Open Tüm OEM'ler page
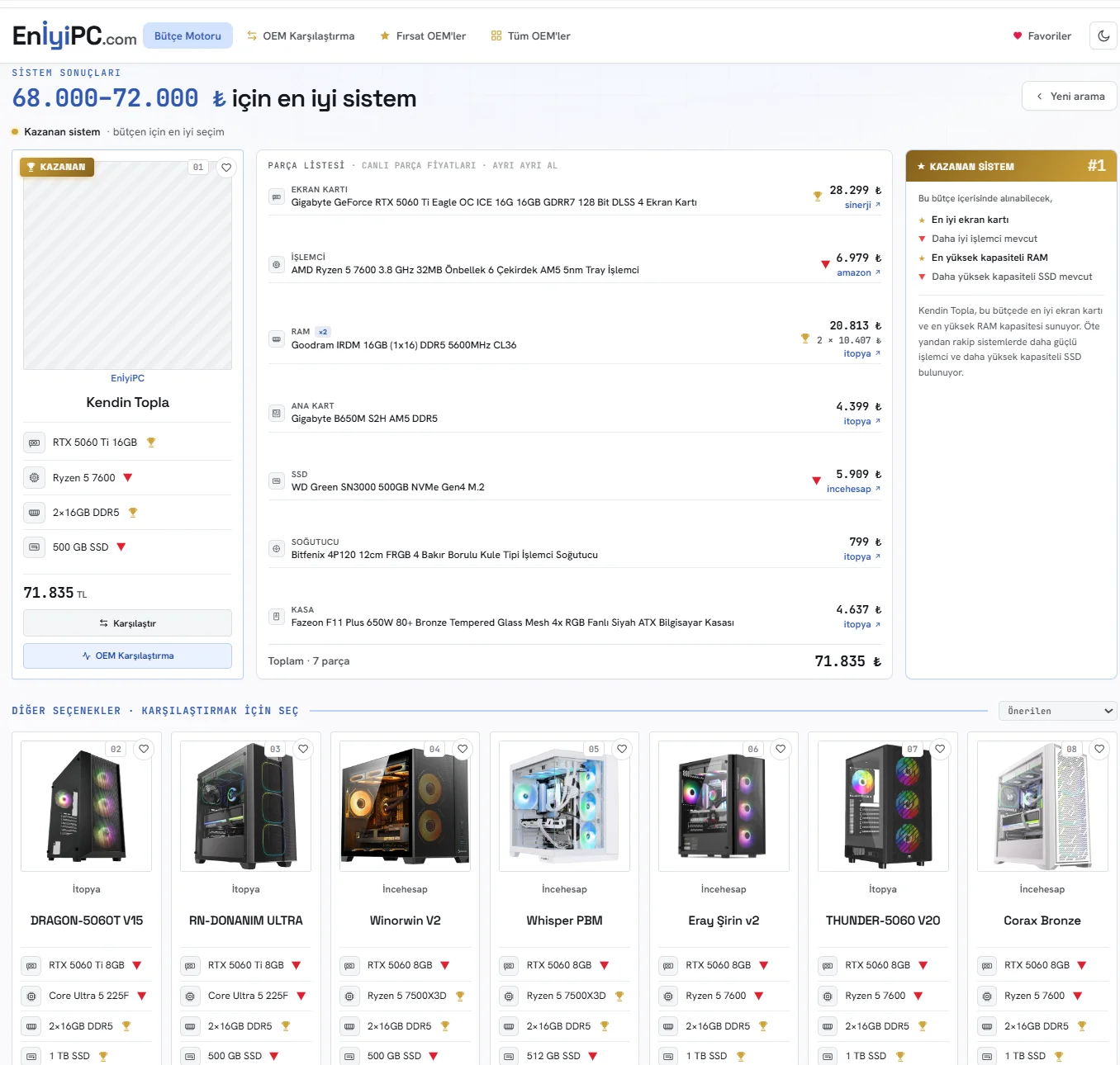 [530, 35]
